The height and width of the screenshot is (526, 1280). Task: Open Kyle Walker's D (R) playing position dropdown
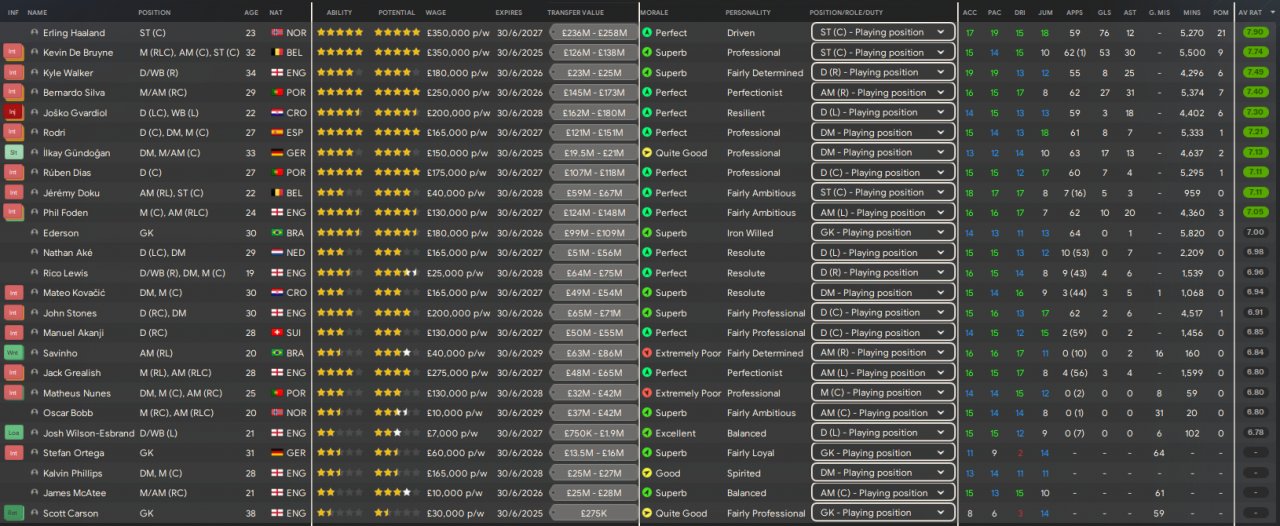tap(883, 72)
